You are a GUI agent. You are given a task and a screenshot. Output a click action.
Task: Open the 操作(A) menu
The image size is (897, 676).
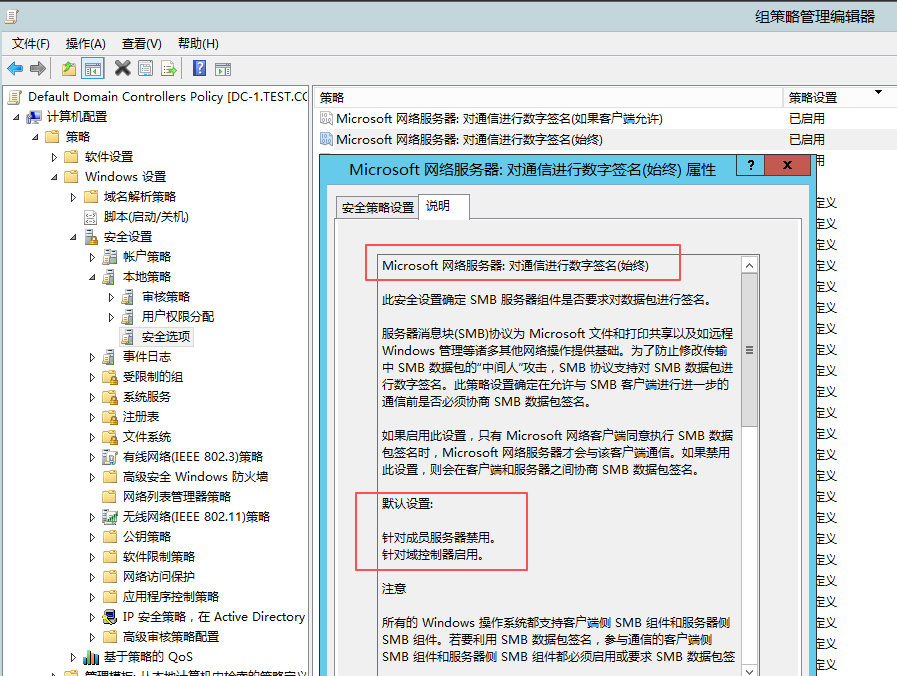(x=85, y=44)
